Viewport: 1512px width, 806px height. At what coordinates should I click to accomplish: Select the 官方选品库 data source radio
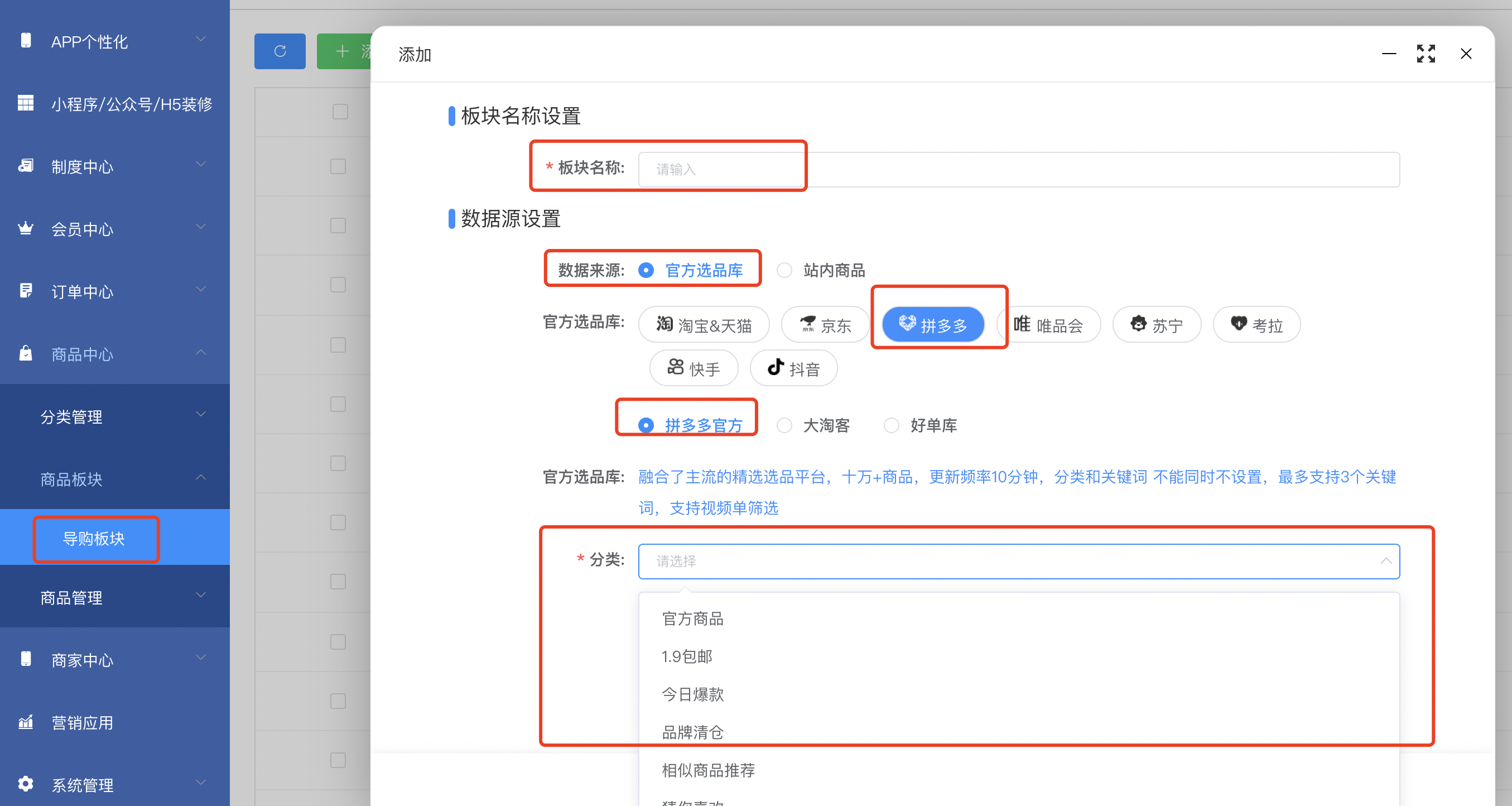click(x=646, y=270)
